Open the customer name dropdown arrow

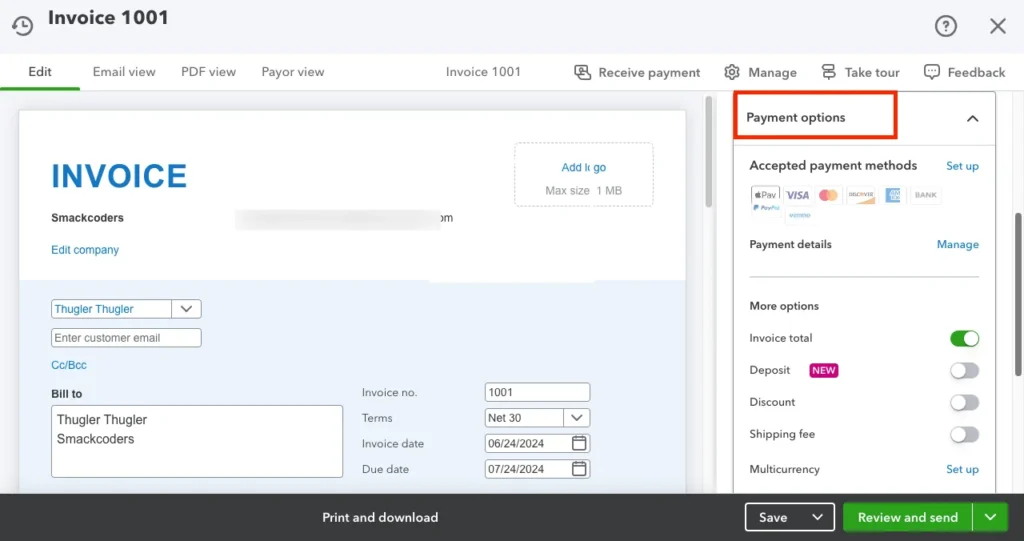pyautogui.click(x=186, y=308)
